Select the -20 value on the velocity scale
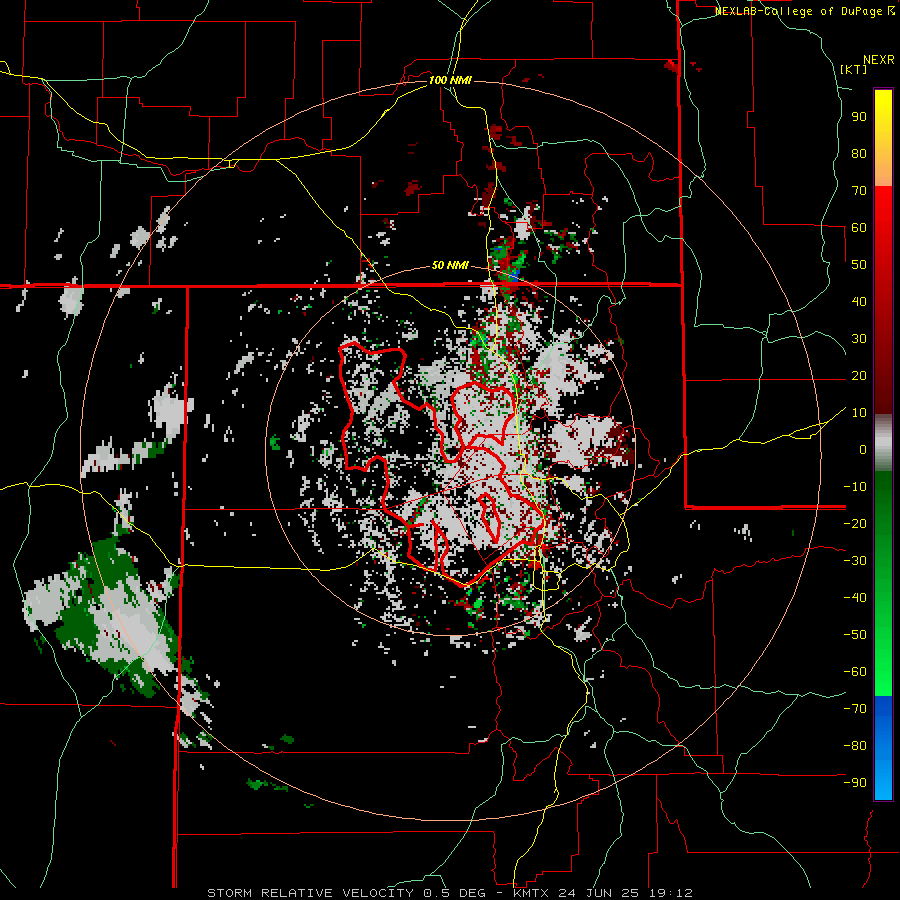Image resolution: width=900 pixels, height=900 pixels. 855,523
